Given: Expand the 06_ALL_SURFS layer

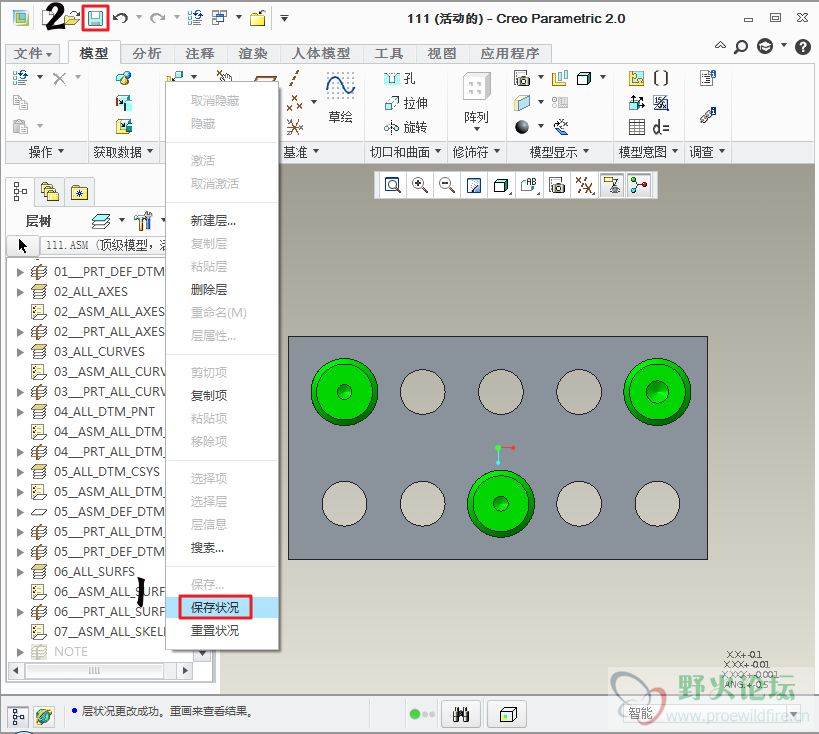Looking at the screenshot, I should click(x=20, y=572).
